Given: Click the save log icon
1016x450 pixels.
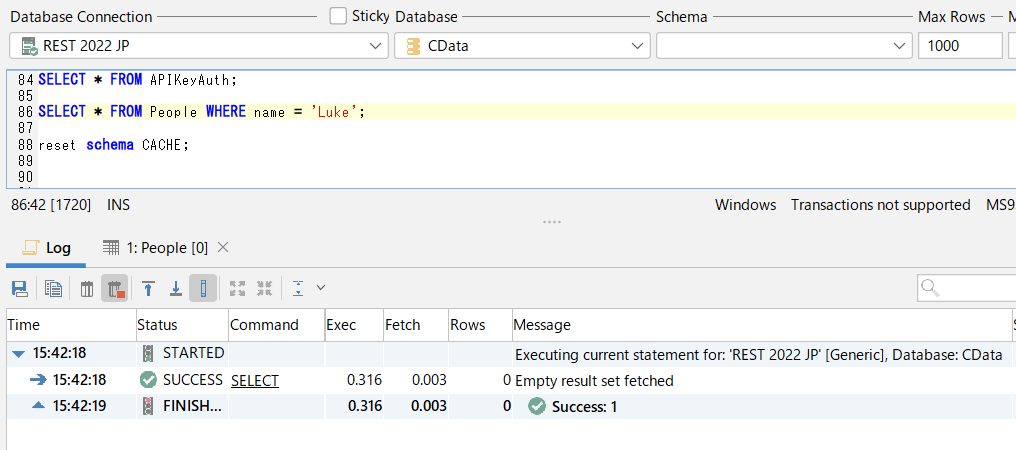Looking at the screenshot, I should pos(19,289).
